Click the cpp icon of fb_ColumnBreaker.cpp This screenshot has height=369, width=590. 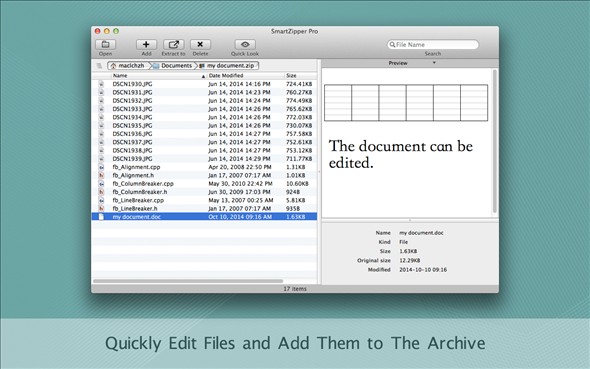[101, 184]
